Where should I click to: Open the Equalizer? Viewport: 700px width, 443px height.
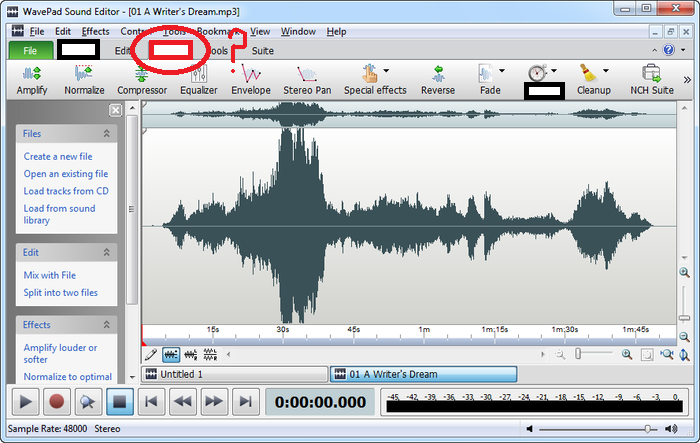[199, 80]
